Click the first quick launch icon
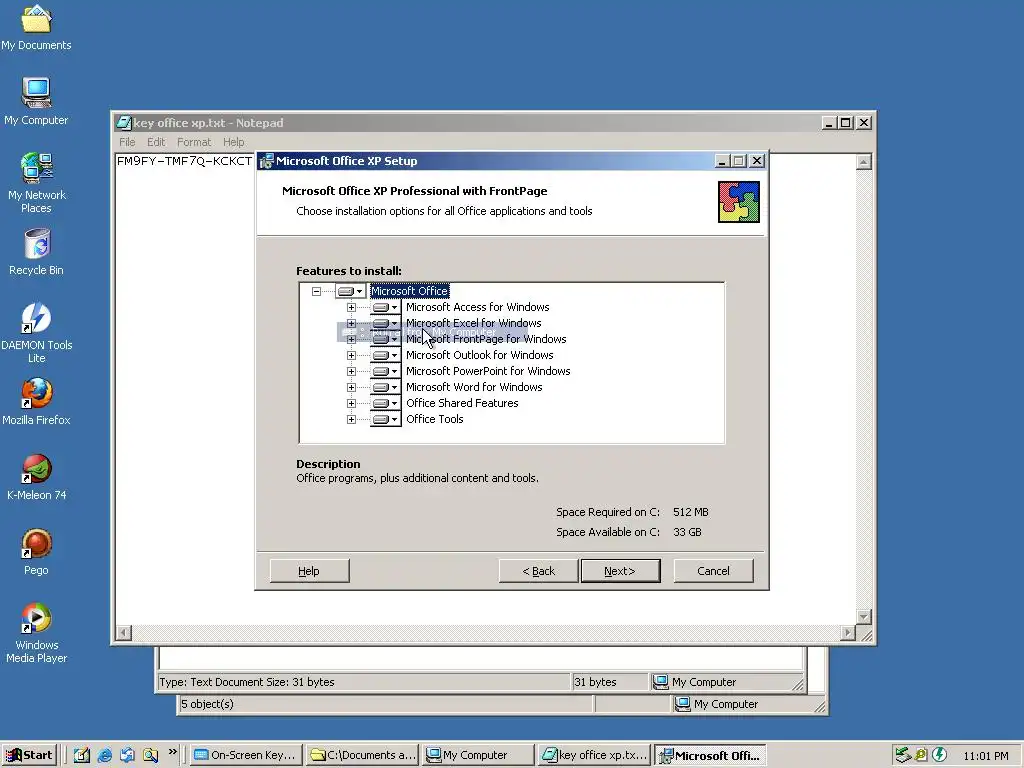Image resolution: width=1024 pixels, height=768 pixels. [82, 755]
